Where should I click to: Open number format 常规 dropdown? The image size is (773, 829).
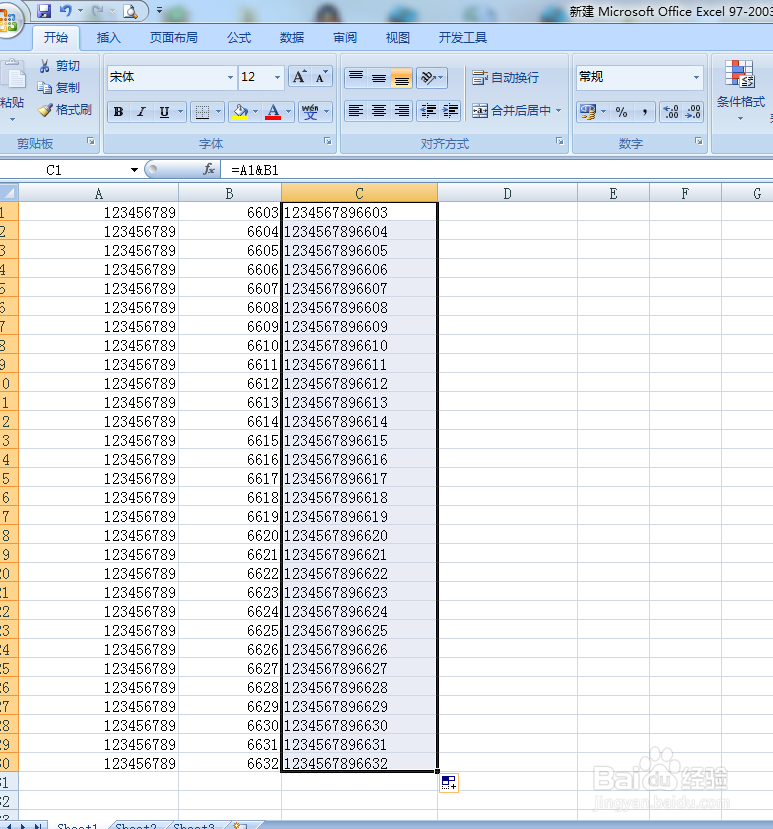(696, 77)
